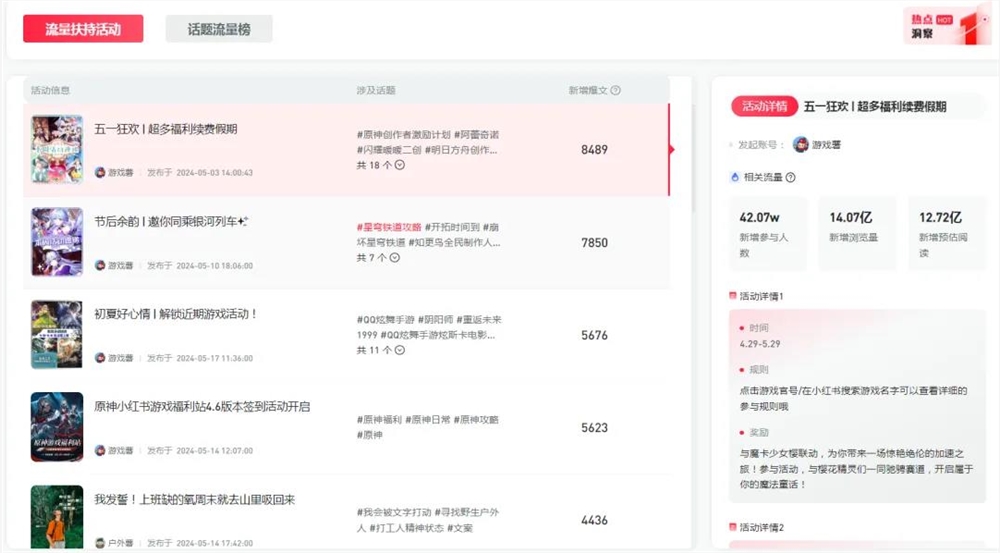The image size is (1000, 553).
Task: Click the 4.29-5.29 time range text
Action: tap(760, 344)
